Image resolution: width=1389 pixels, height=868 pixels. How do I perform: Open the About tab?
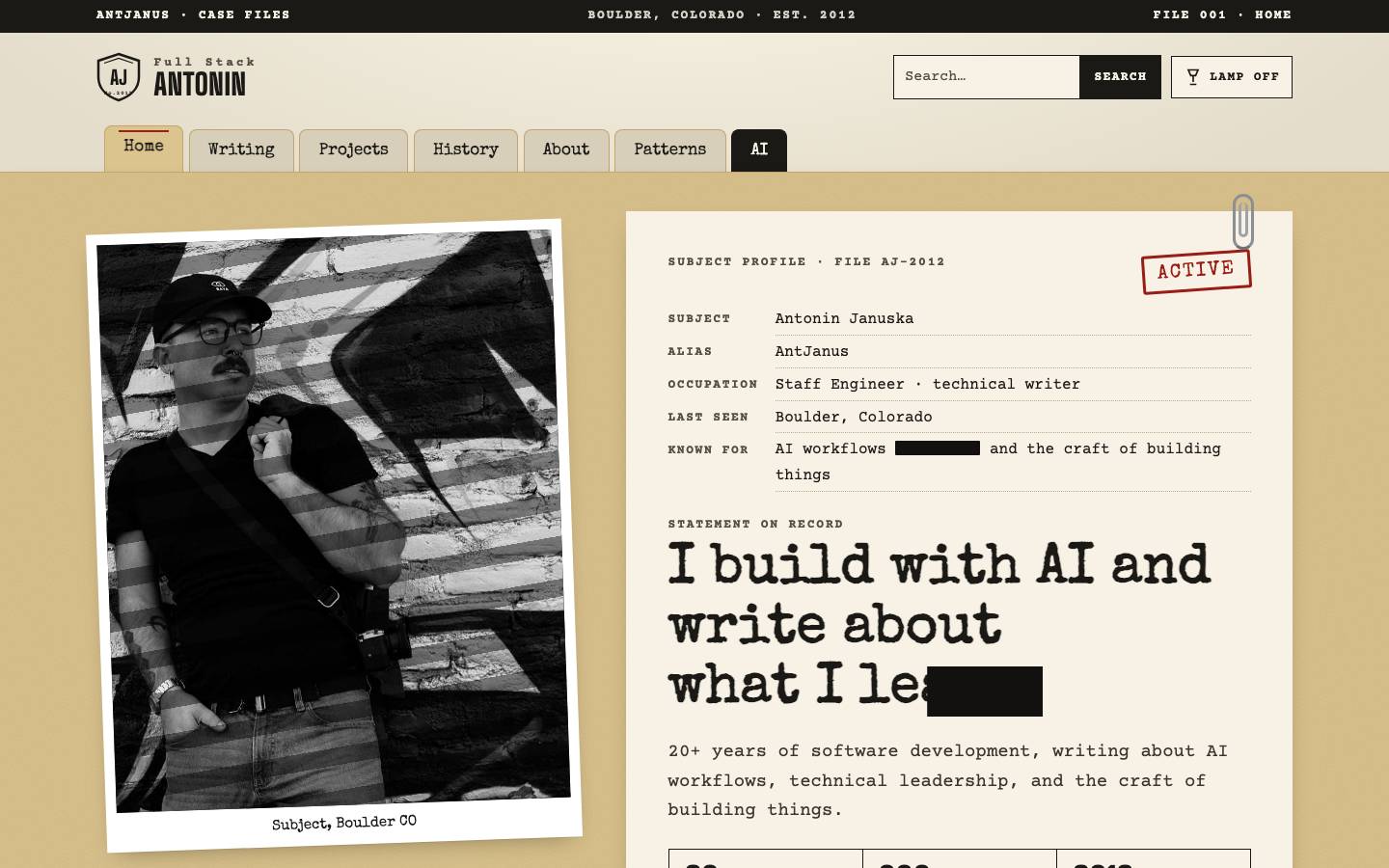(566, 150)
